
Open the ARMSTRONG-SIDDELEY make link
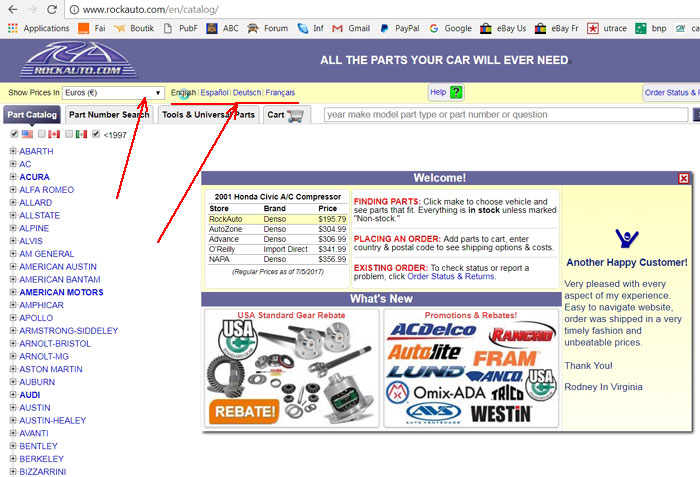tap(68, 331)
